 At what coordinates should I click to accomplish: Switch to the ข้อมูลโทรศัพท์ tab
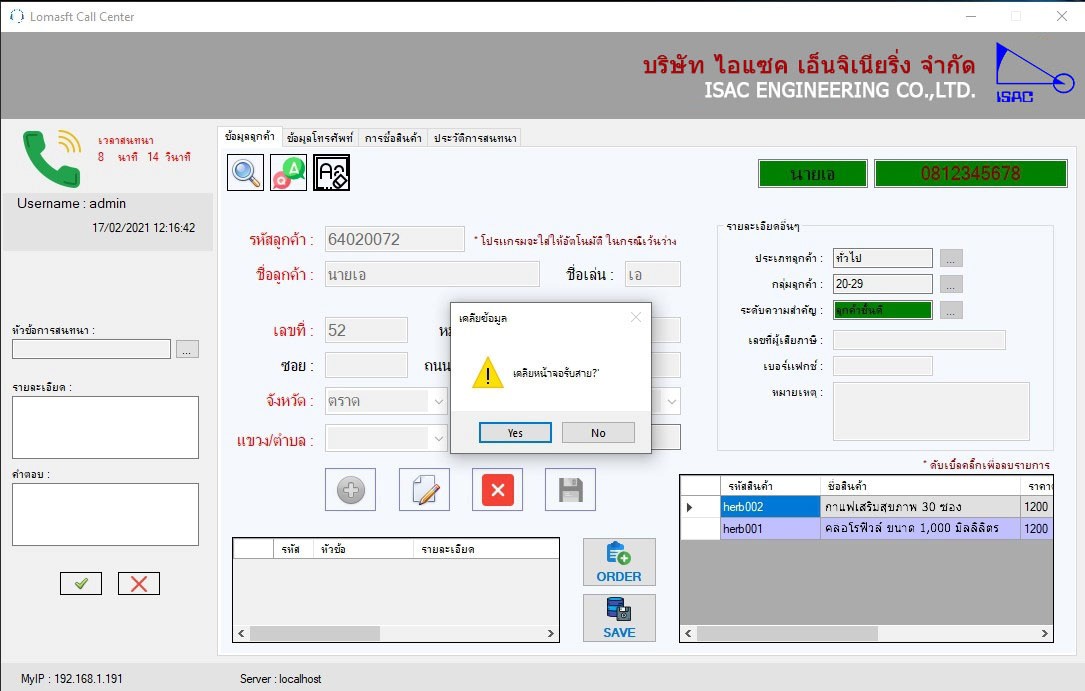319,138
